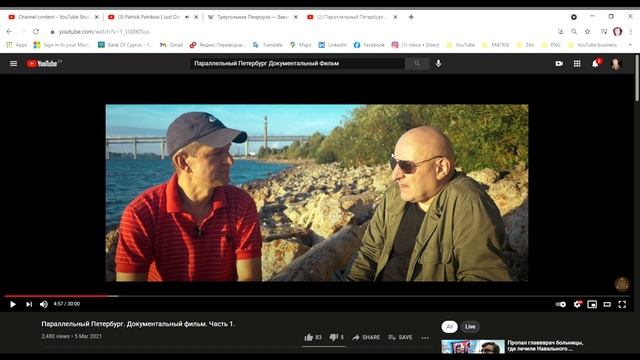This screenshot has width=640, height=360.
Task: Open suggested video title Пропал главврач больницы
Action: click(545, 346)
